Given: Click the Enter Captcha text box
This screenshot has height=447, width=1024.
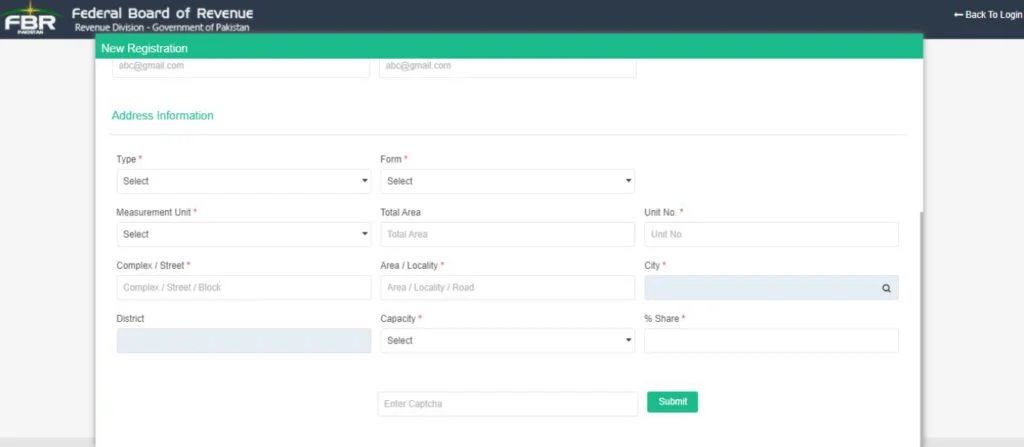Looking at the screenshot, I should (x=507, y=404).
